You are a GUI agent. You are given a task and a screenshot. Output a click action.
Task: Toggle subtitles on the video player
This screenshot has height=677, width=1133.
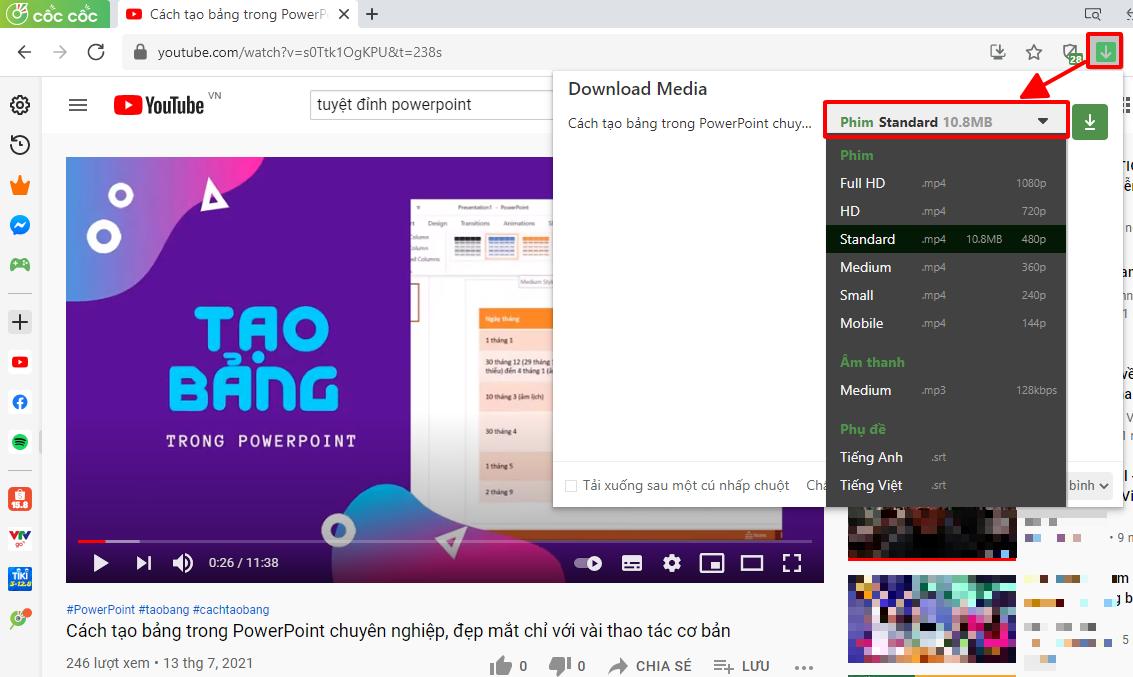click(x=632, y=563)
